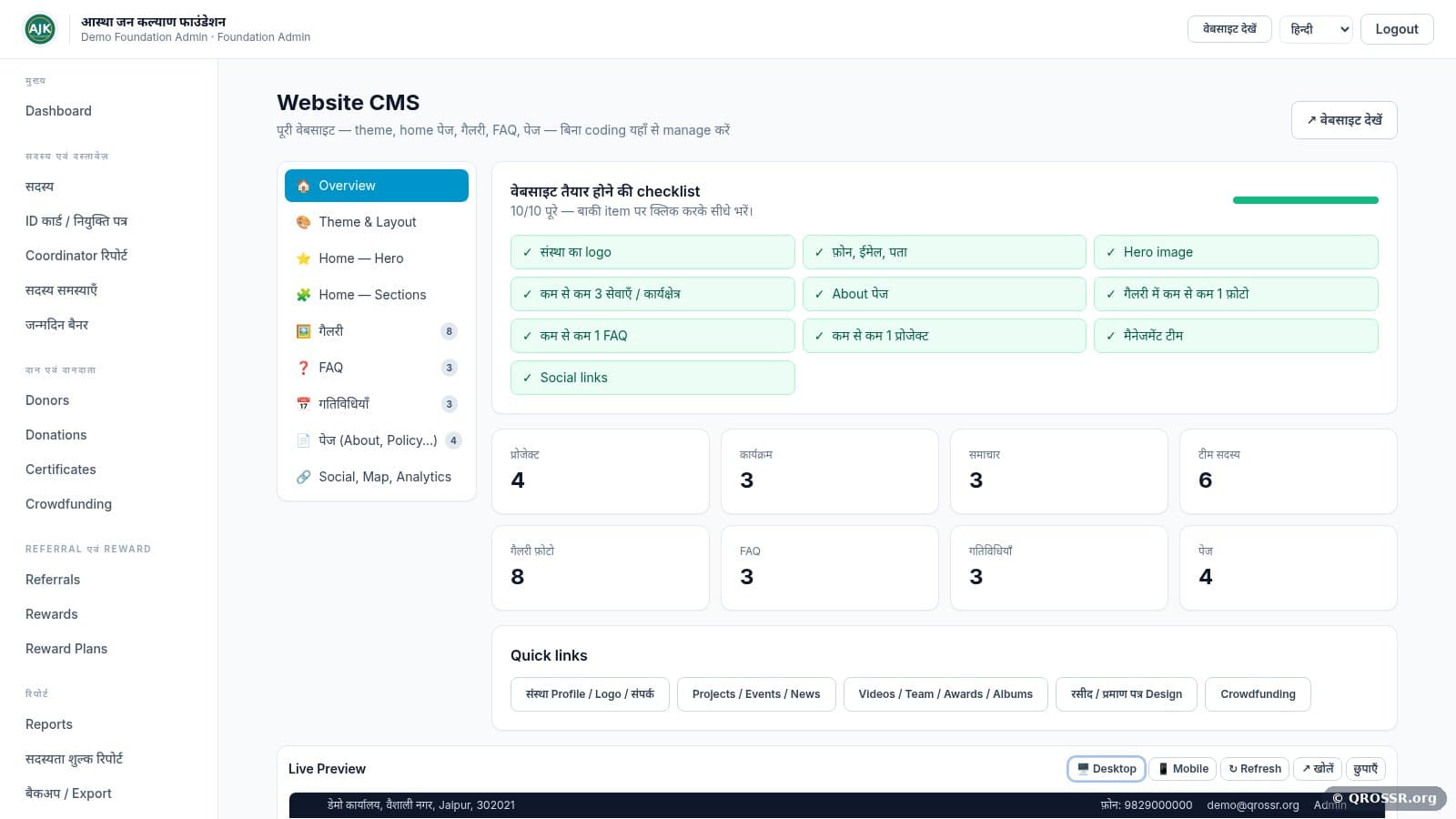Open Donations in the sidebar
This screenshot has width=1456, height=819.
click(56, 435)
